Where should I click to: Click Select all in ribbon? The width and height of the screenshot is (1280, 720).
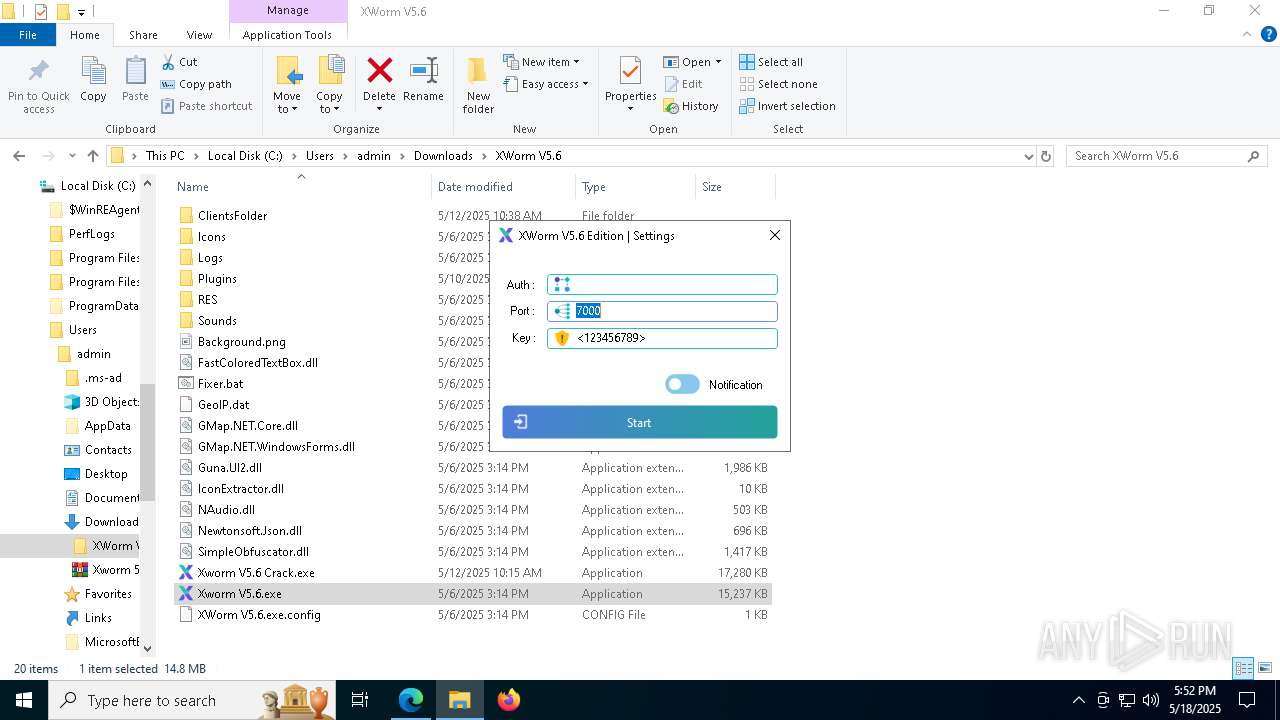coord(771,62)
